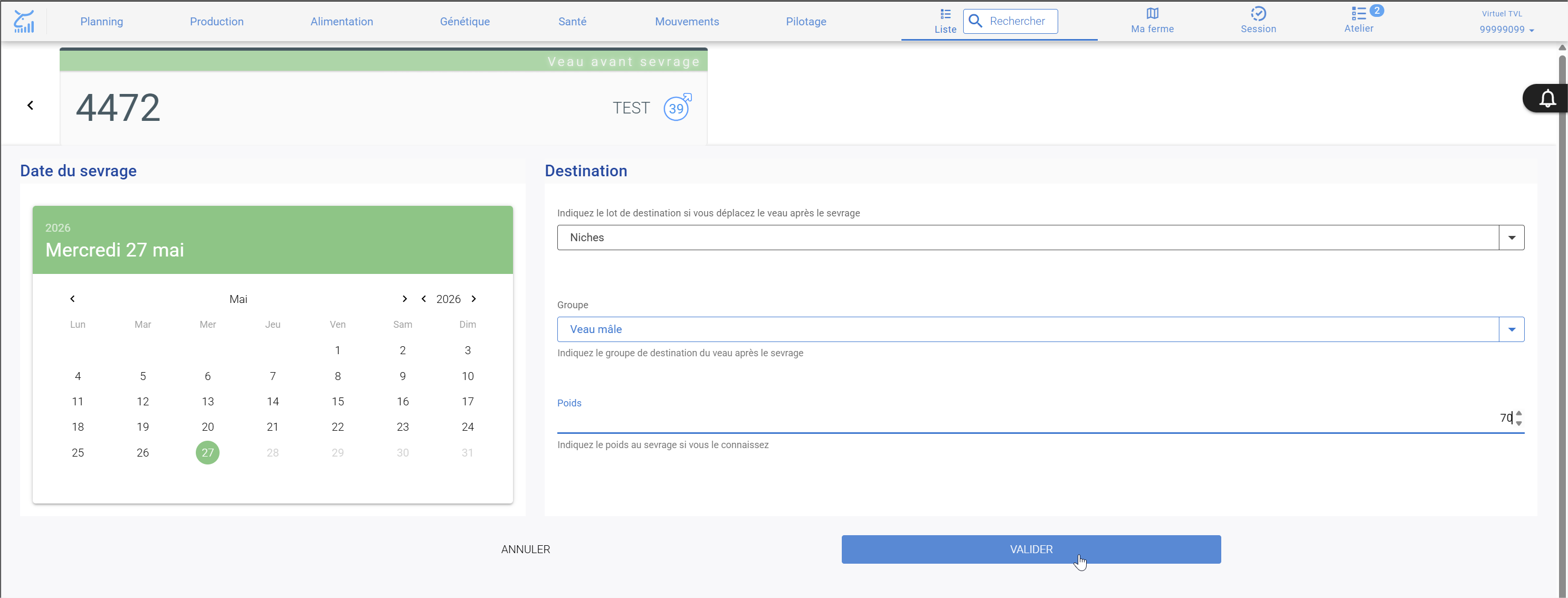1568x598 pixels.
Task: Click the 2026 year in calendar header
Action: (58, 228)
